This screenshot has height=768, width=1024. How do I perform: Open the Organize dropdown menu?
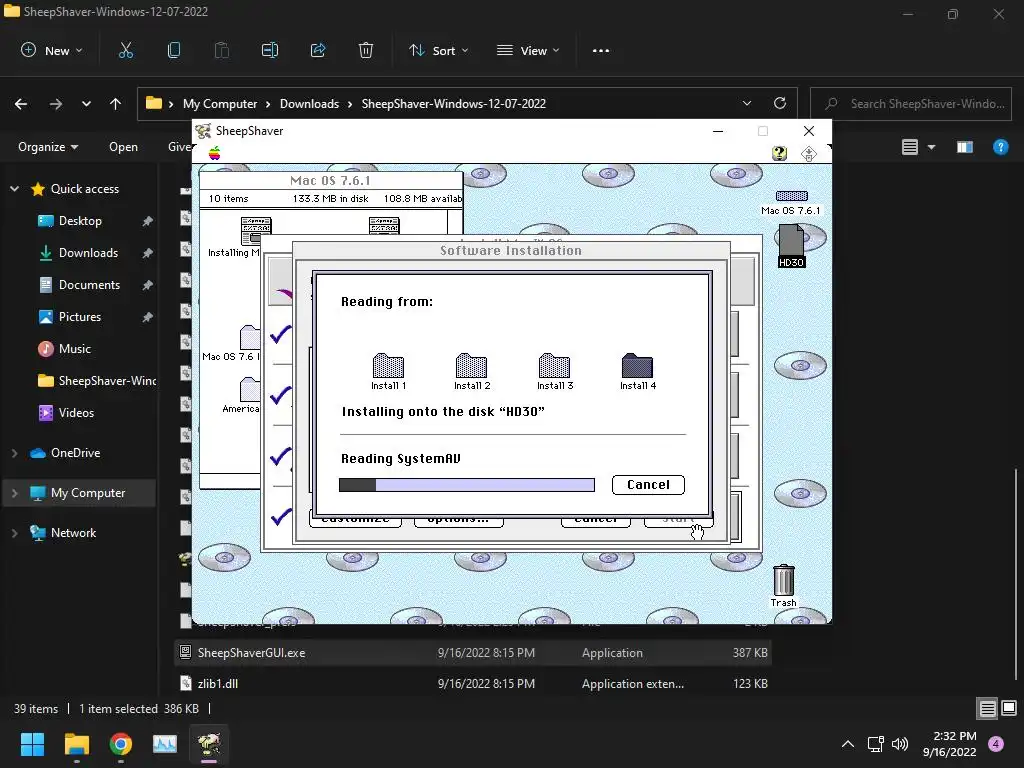48,147
